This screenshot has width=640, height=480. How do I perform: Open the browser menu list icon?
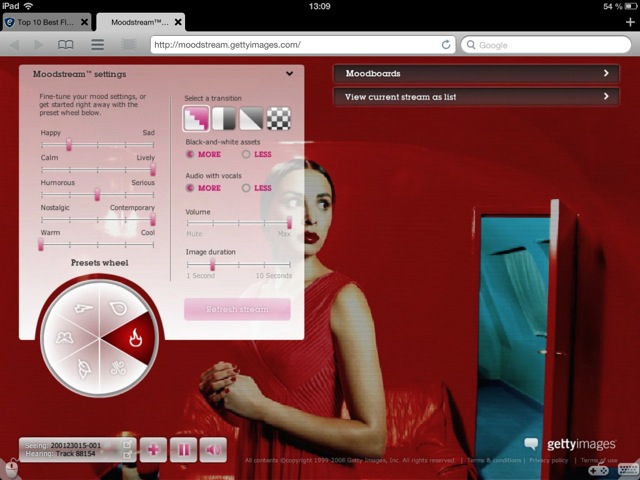[x=97, y=44]
